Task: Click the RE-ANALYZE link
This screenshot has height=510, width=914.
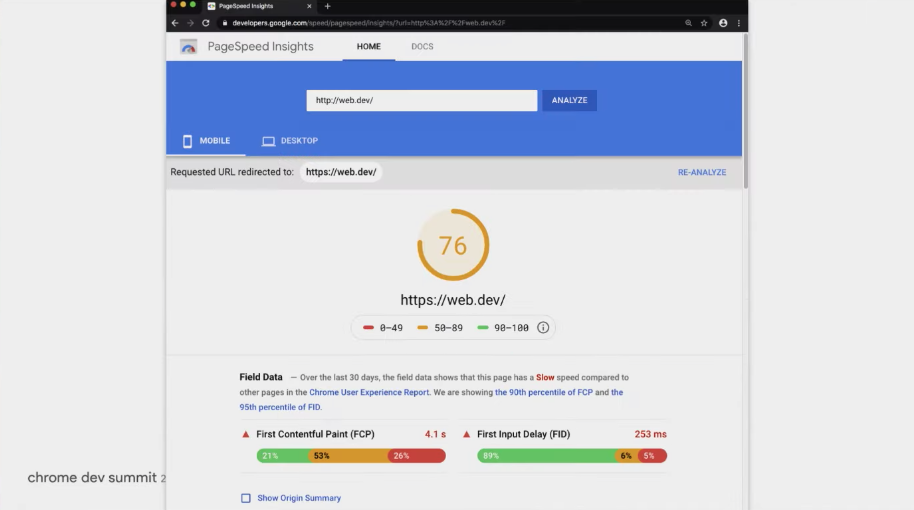Action: [x=702, y=173]
